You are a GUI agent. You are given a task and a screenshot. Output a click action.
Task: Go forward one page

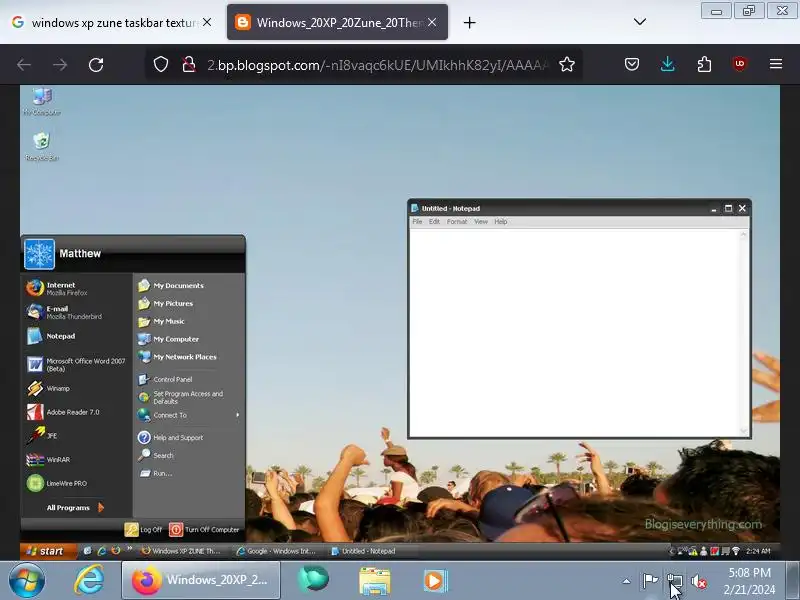point(60,65)
